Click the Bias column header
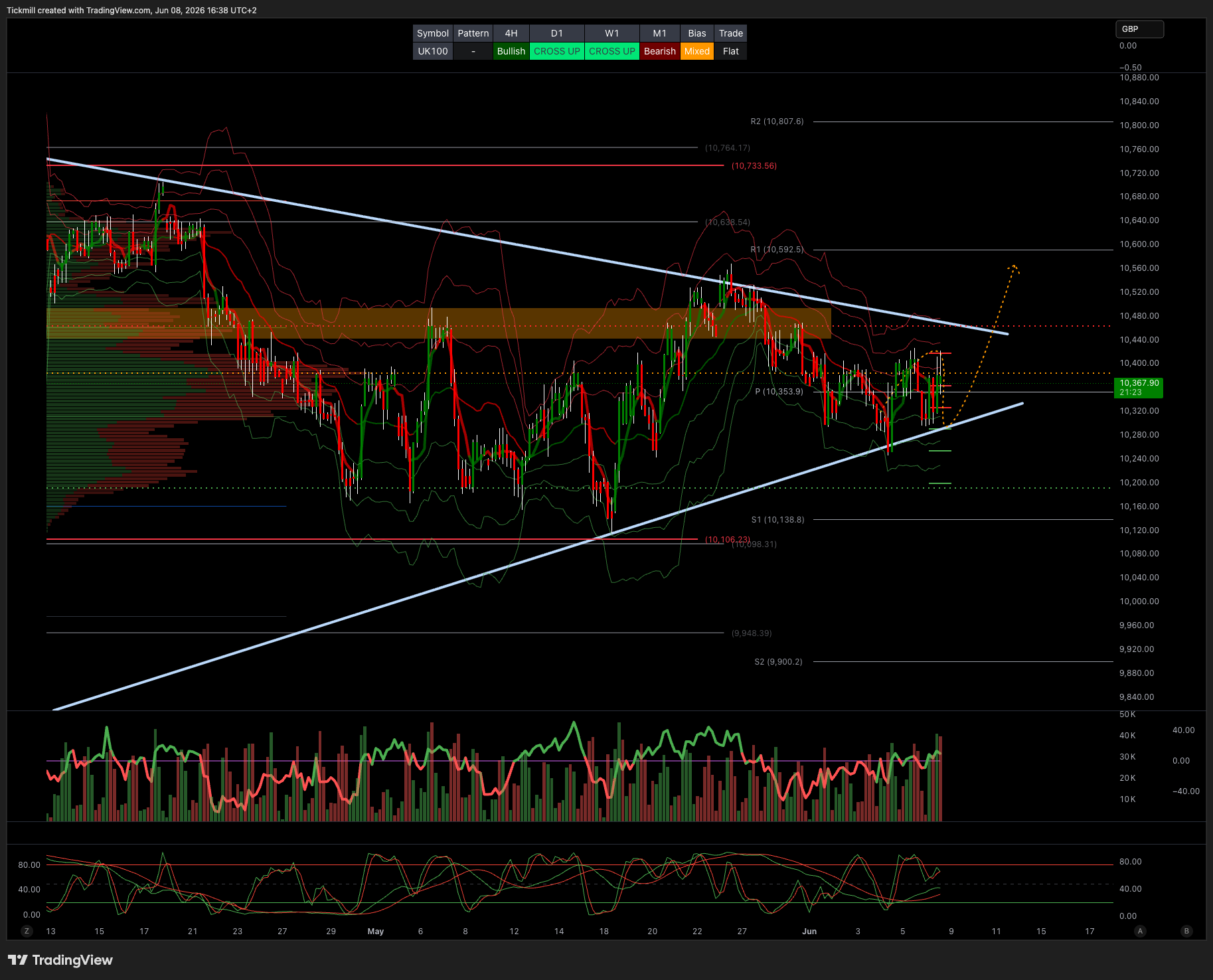This screenshot has width=1213, height=980. click(x=697, y=33)
